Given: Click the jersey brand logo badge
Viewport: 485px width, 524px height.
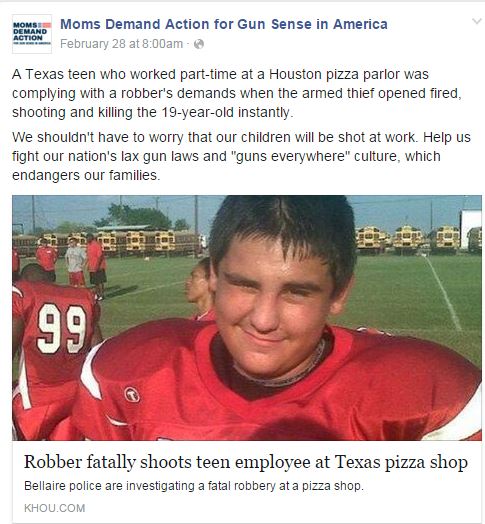Looking at the screenshot, I should [132, 395].
